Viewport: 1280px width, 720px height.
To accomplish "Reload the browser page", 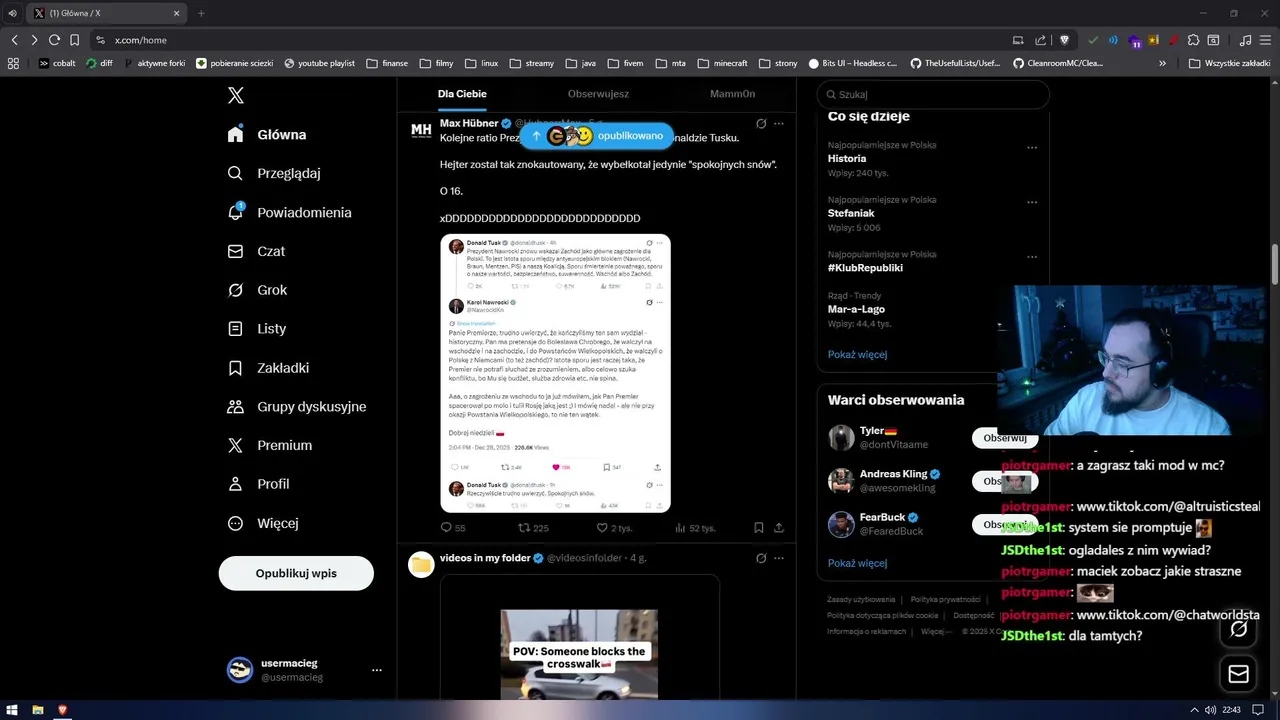I will pyautogui.click(x=54, y=40).
